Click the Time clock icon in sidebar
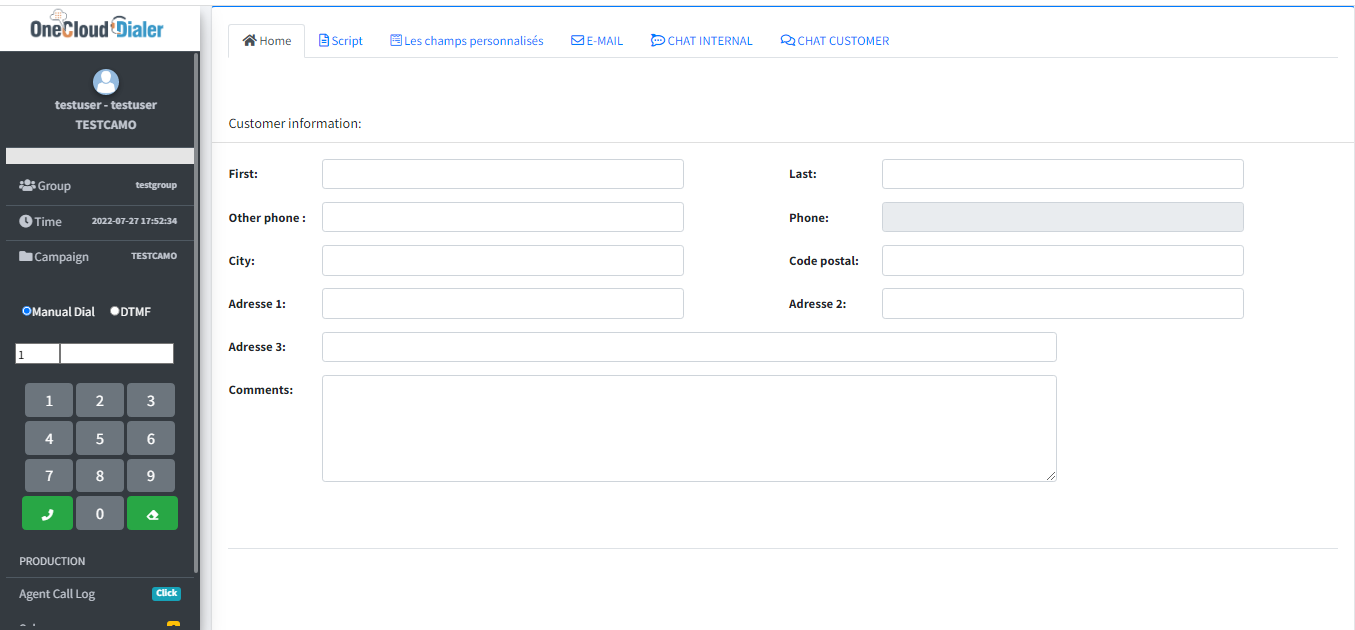 pyautogui.click(x=26, y=222)
